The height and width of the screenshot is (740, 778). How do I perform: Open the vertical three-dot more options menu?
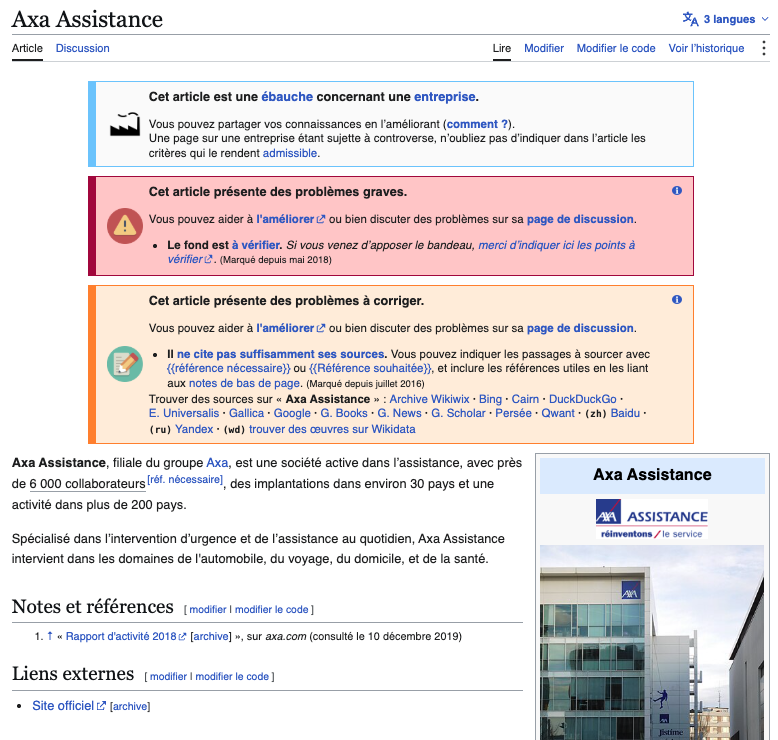click(764, 48)
